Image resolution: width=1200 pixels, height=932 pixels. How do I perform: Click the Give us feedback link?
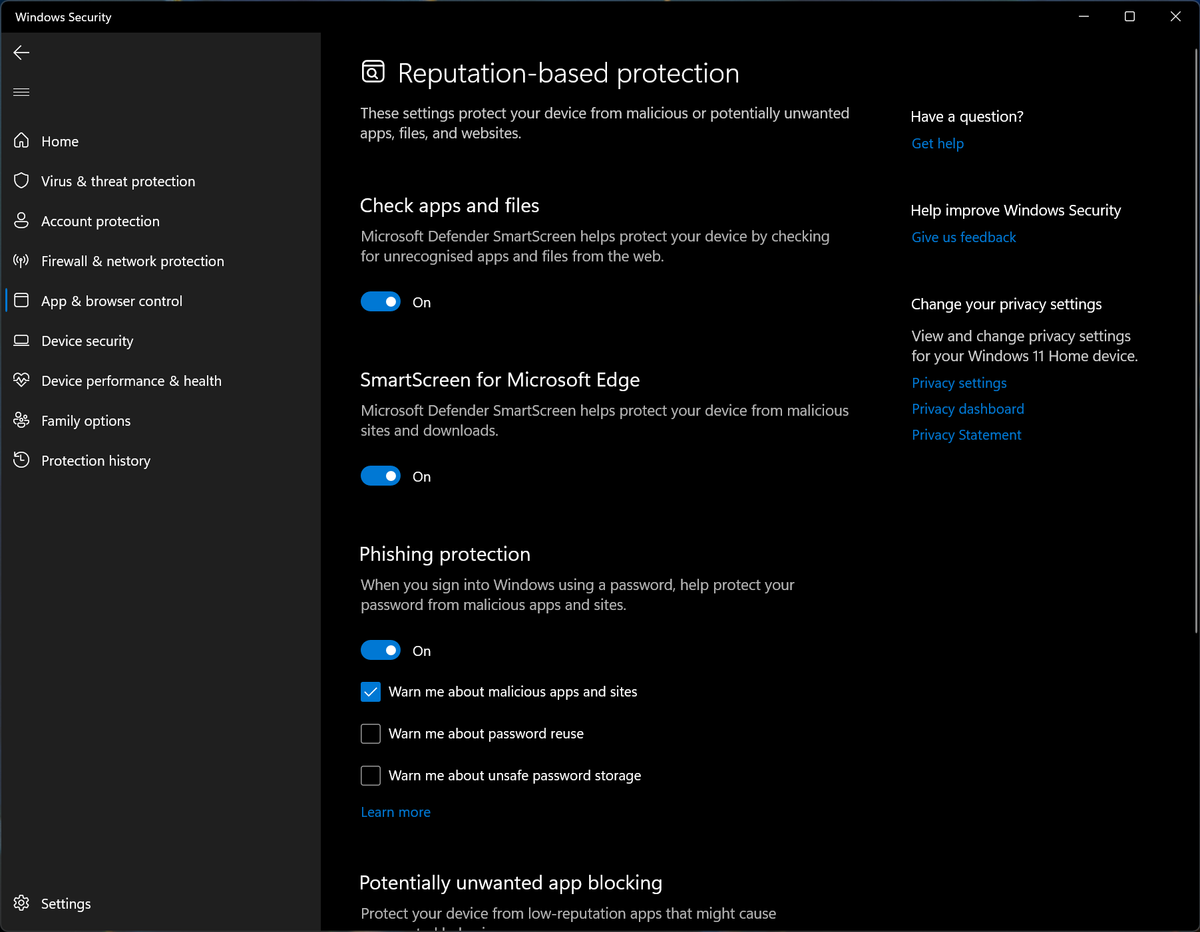point(963,238)
